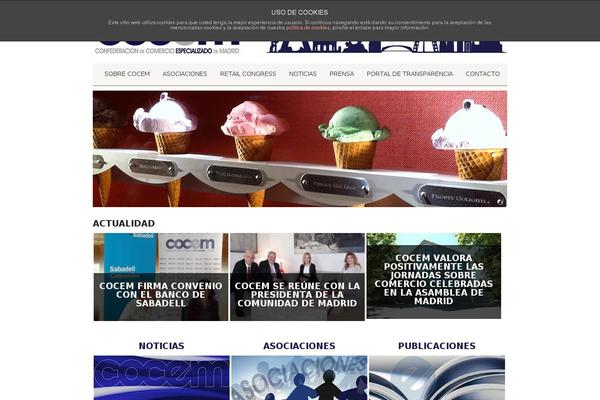Click the Asociaciones section heading
600x400 pixels.
299,346
